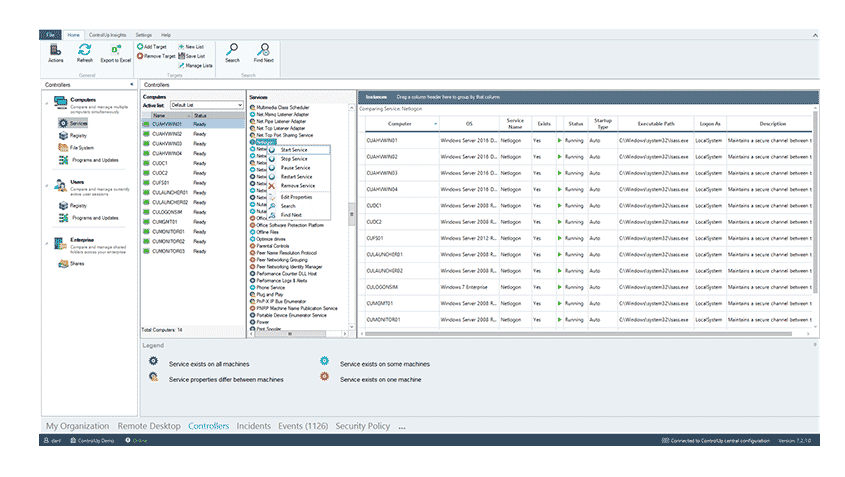Choose Start Service from context menu
The image size is (845, 477).
[x=300, y=150]
